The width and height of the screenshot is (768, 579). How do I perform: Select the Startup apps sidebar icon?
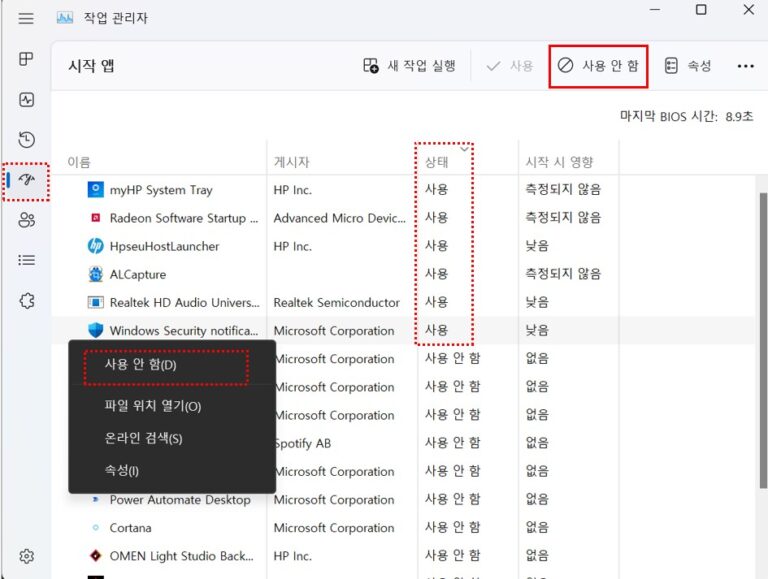click(26, 180)
